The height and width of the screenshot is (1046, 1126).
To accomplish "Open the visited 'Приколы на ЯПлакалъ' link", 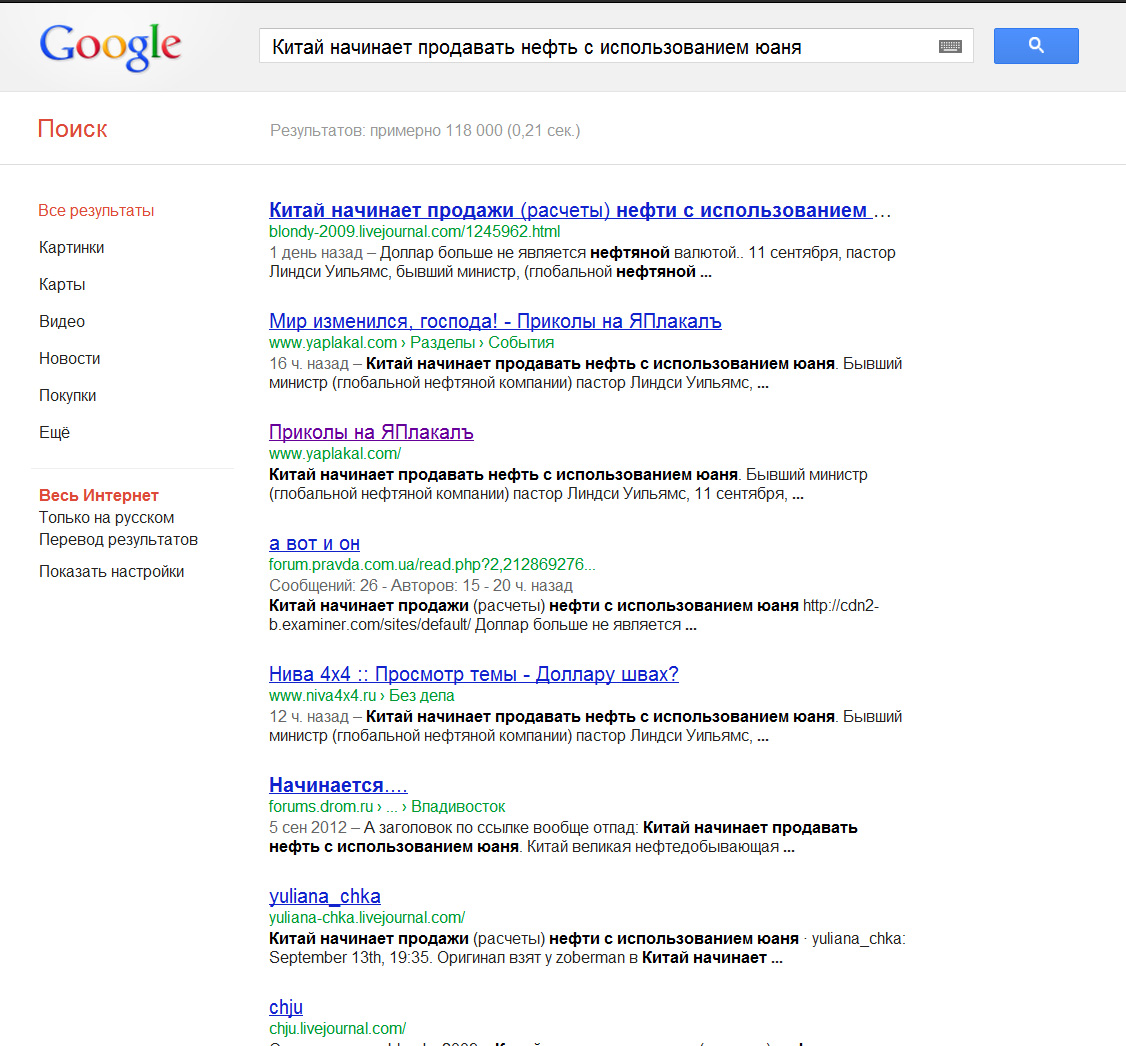I will pyautogui.click(x=371, y=432).
